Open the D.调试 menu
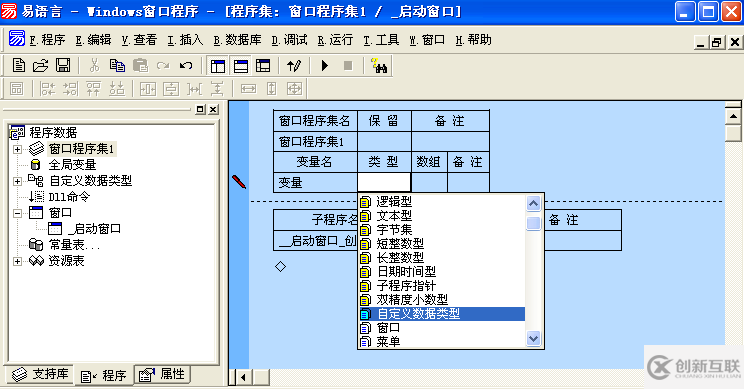Image resolution: width=744 pixels, height=389 pixels. 289,40
